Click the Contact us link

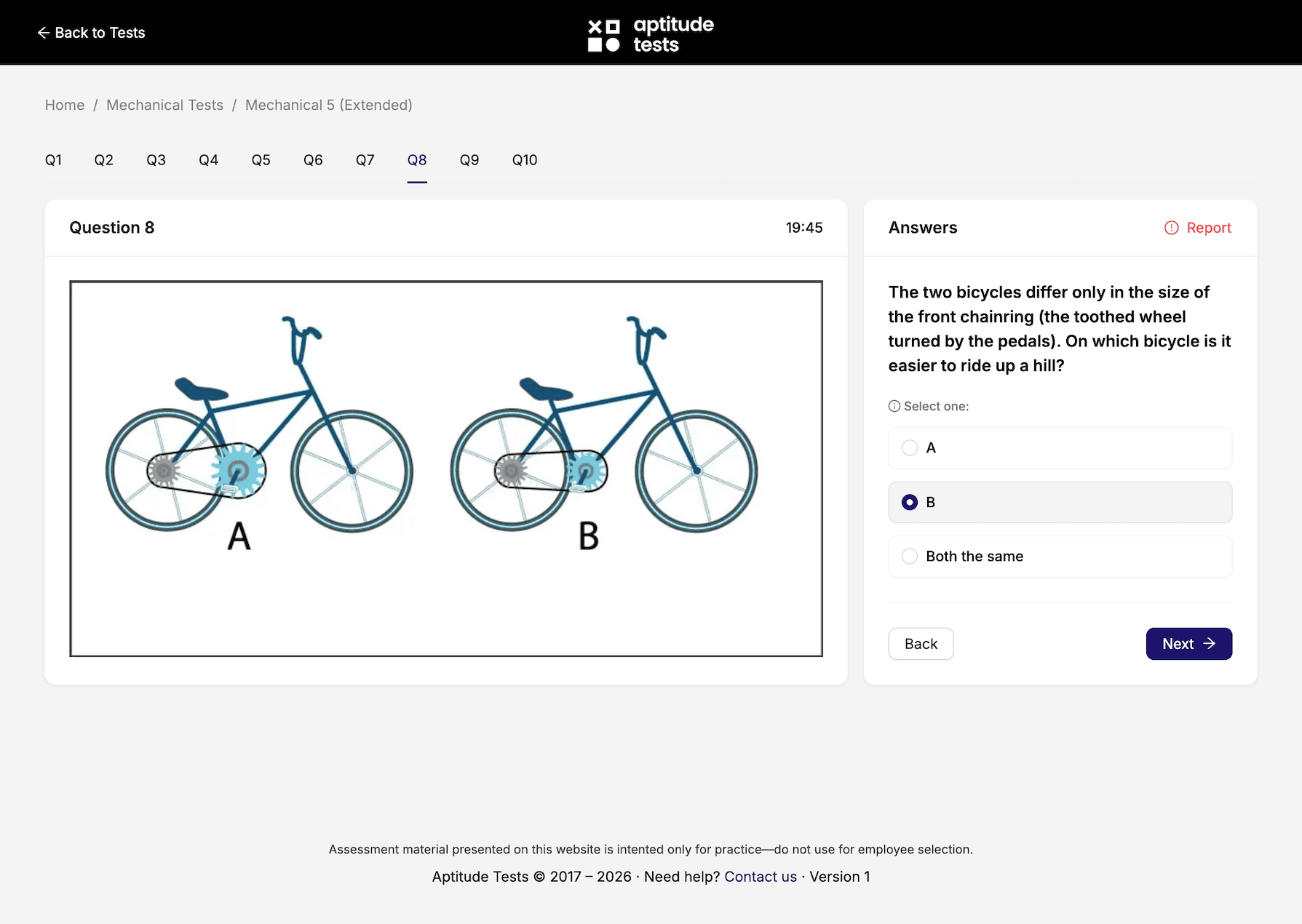point(761,877)
